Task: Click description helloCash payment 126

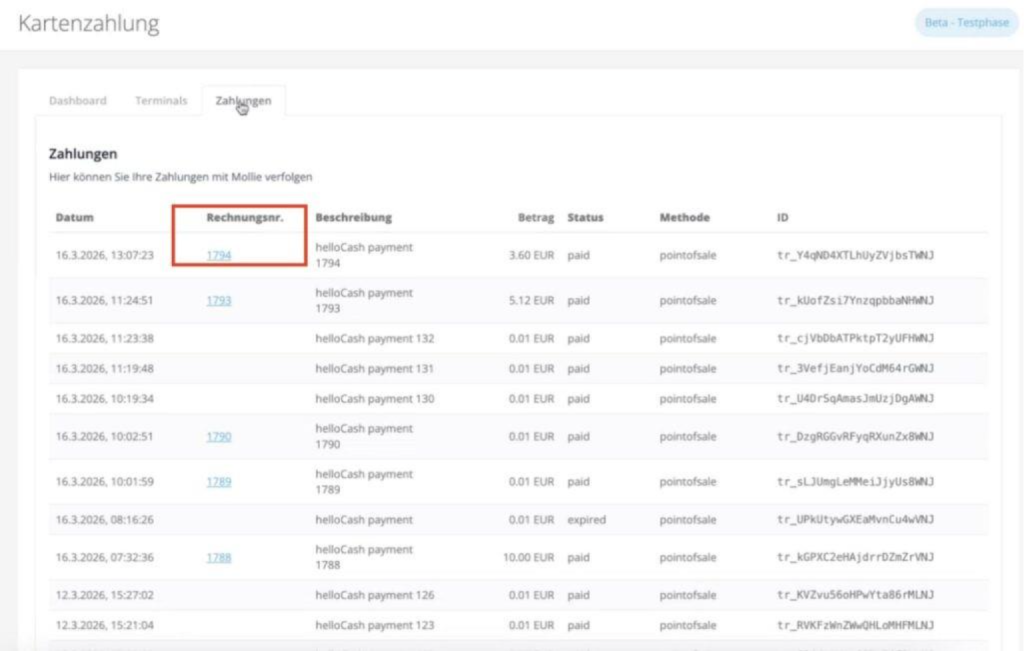Action: click(x=375, y=595)
